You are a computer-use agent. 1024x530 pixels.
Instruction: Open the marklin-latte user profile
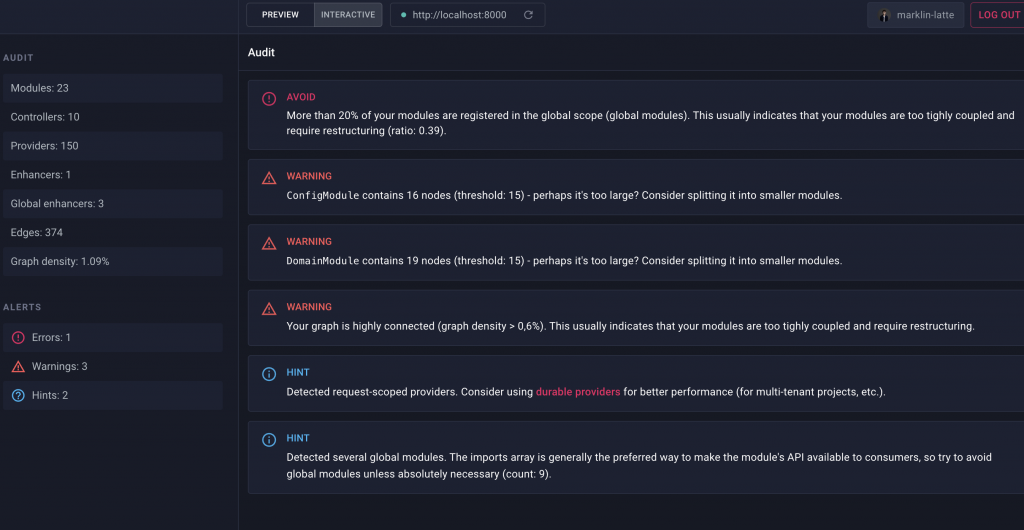(914, 15)
